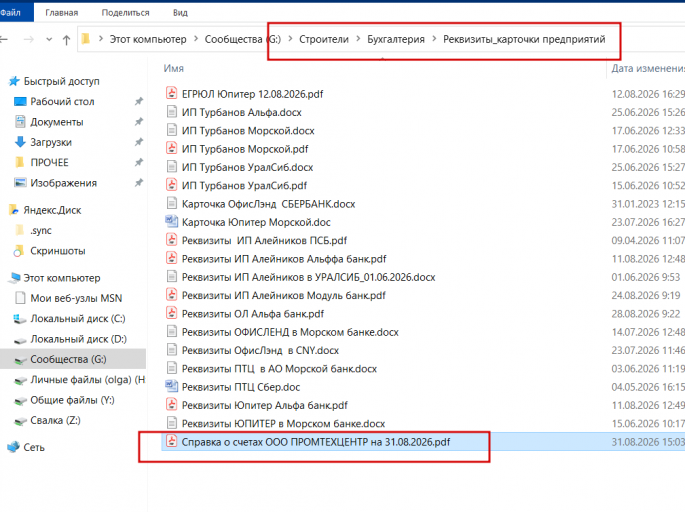
Task: Navigate to Бухгалтерия breadcrumb
Action: pyautogui.click(x=396, y=39)
